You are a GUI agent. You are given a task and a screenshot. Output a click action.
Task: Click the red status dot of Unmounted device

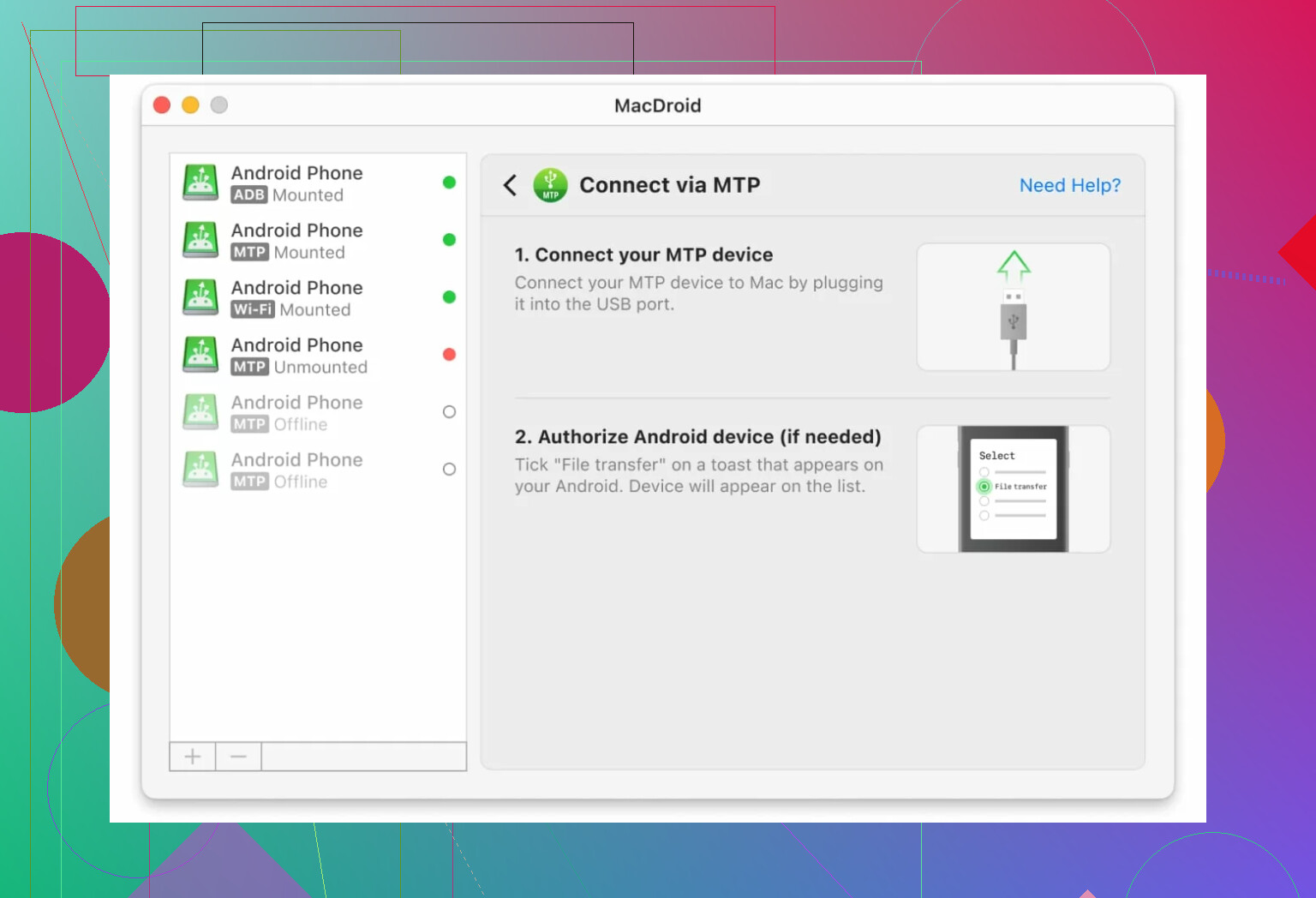pos(449,355)
